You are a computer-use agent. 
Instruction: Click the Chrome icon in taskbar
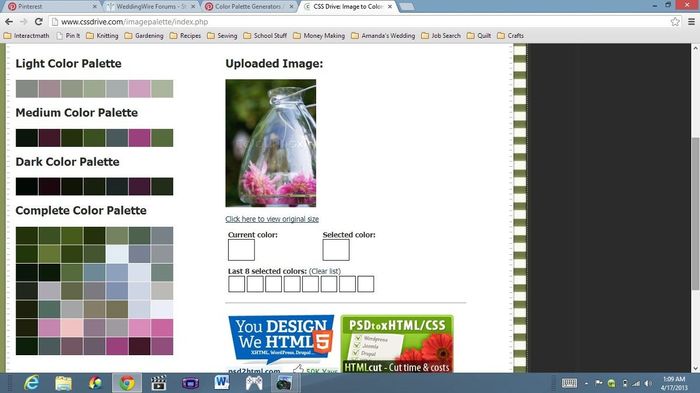coord(127,383)
